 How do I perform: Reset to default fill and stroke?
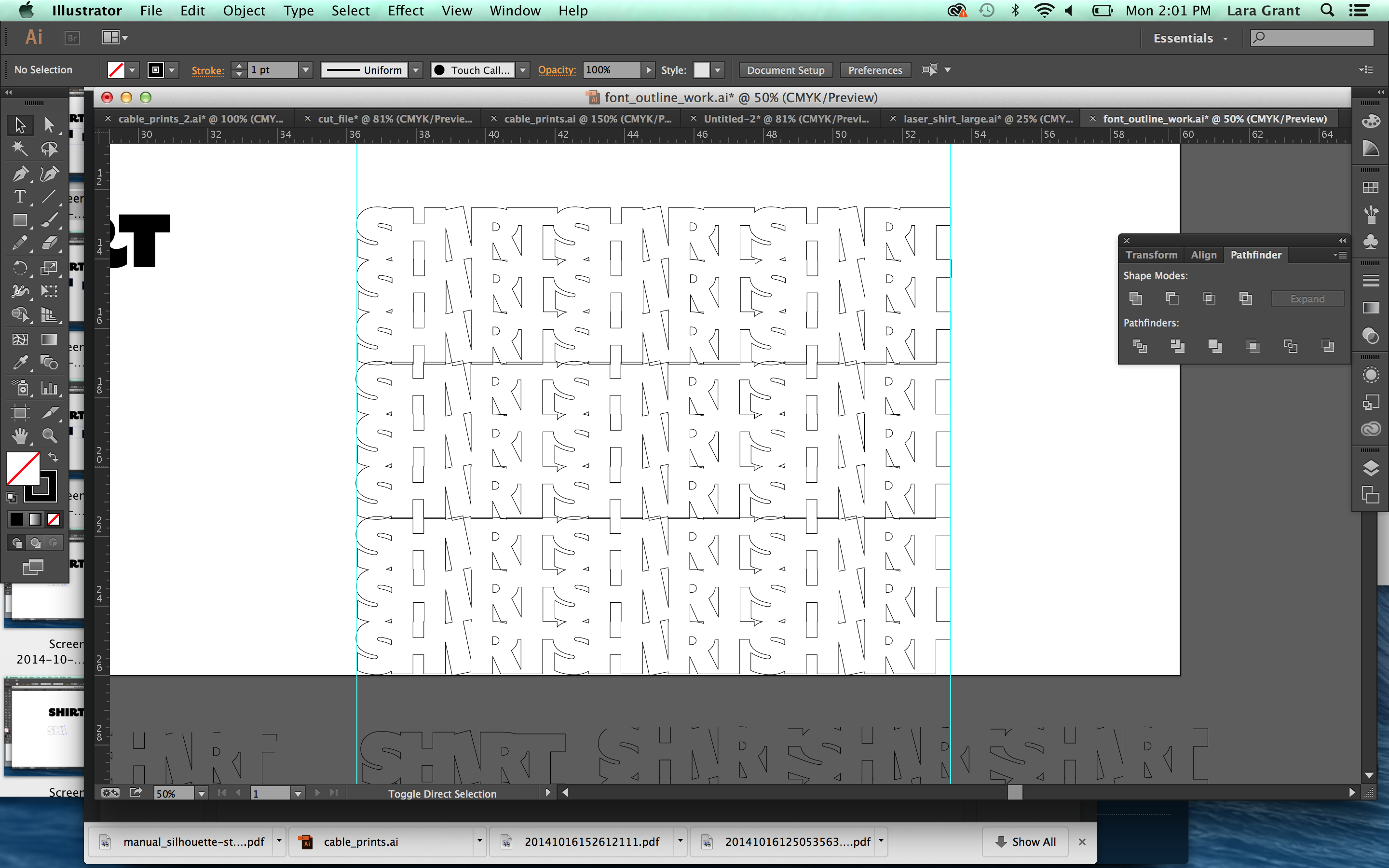pyautogui.click(x=12, y=497)
